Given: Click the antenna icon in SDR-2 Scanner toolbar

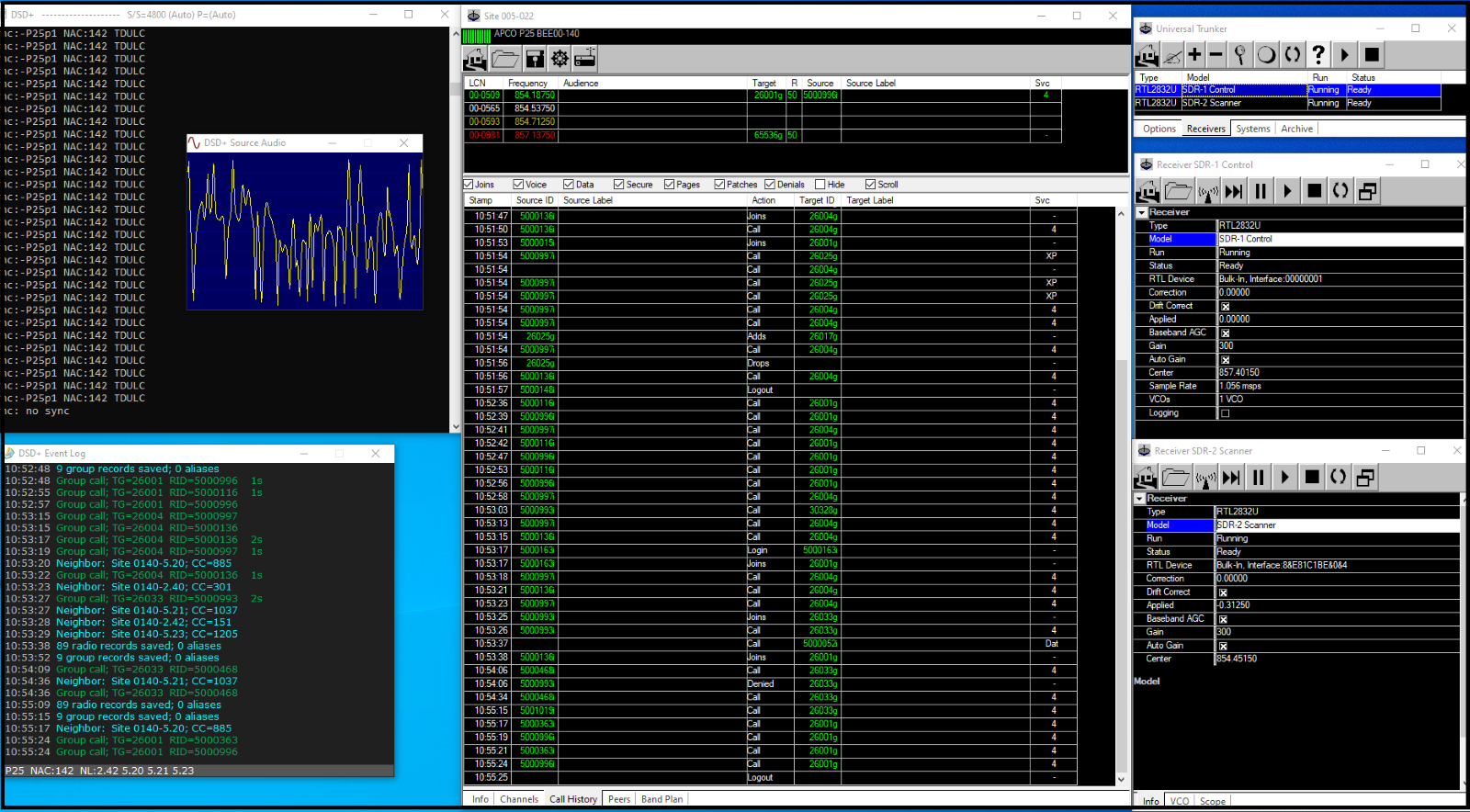Looking at the screenshot, I should click(1205, 478).
